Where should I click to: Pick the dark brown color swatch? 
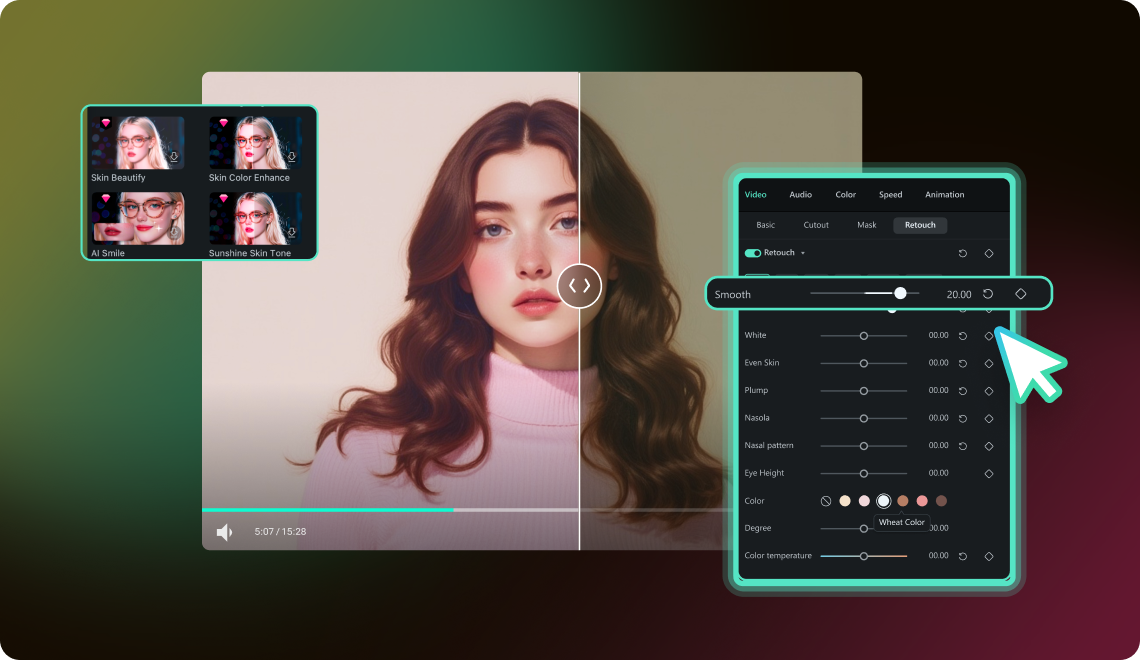click(942, 501)
